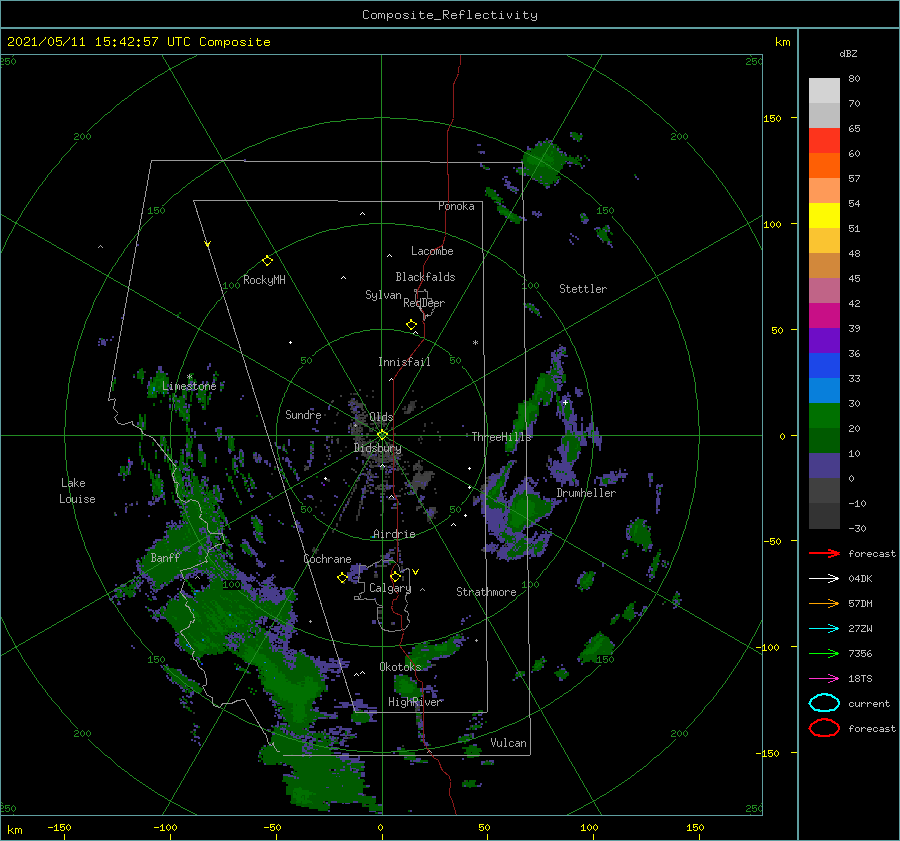Click the RockyMH location label

point(264,280)
